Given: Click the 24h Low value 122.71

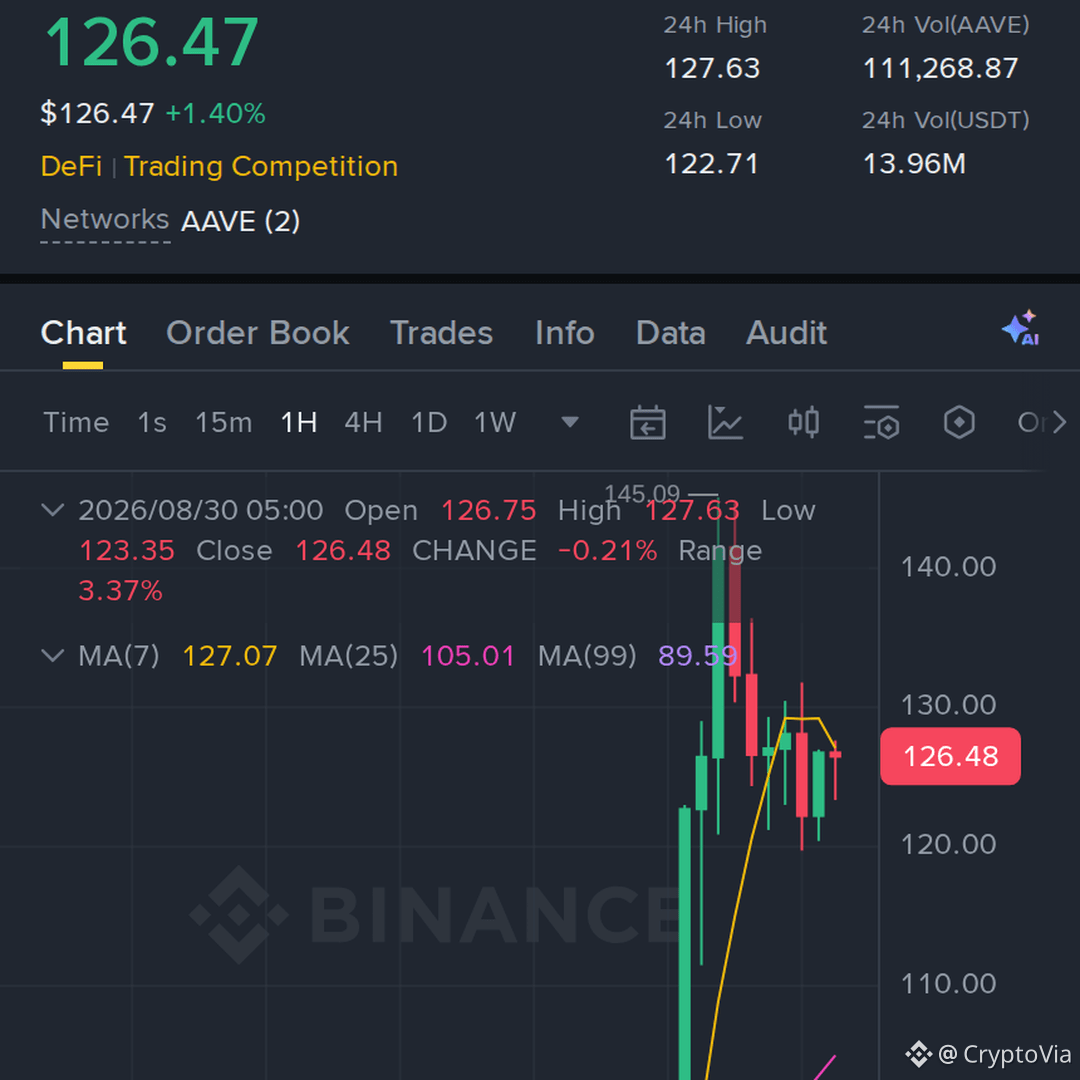Looking at the screenshot, I should coord(712,164).
